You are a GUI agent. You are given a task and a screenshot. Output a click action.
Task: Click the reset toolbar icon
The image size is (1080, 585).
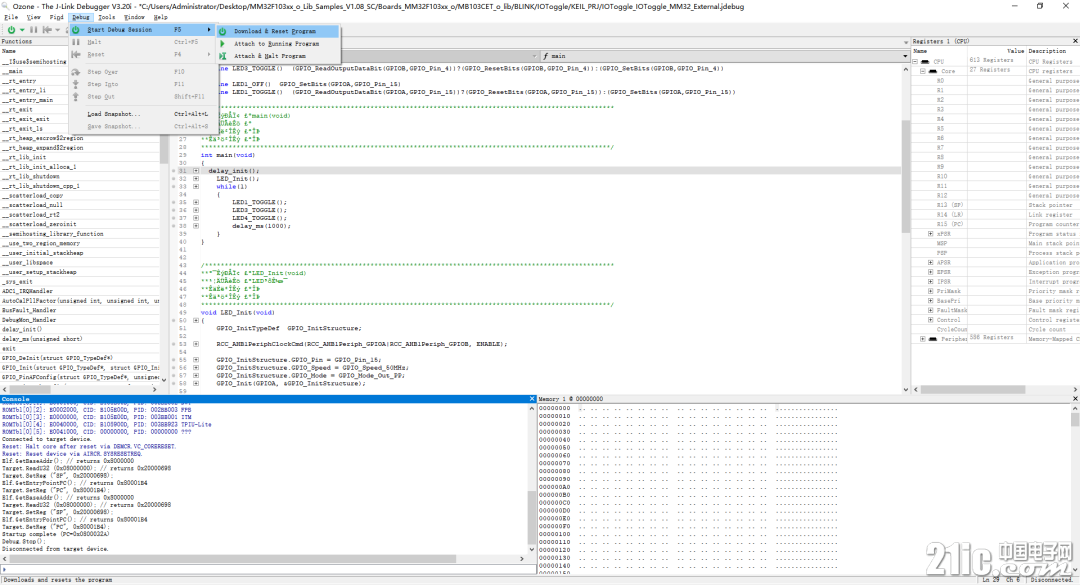47,30
